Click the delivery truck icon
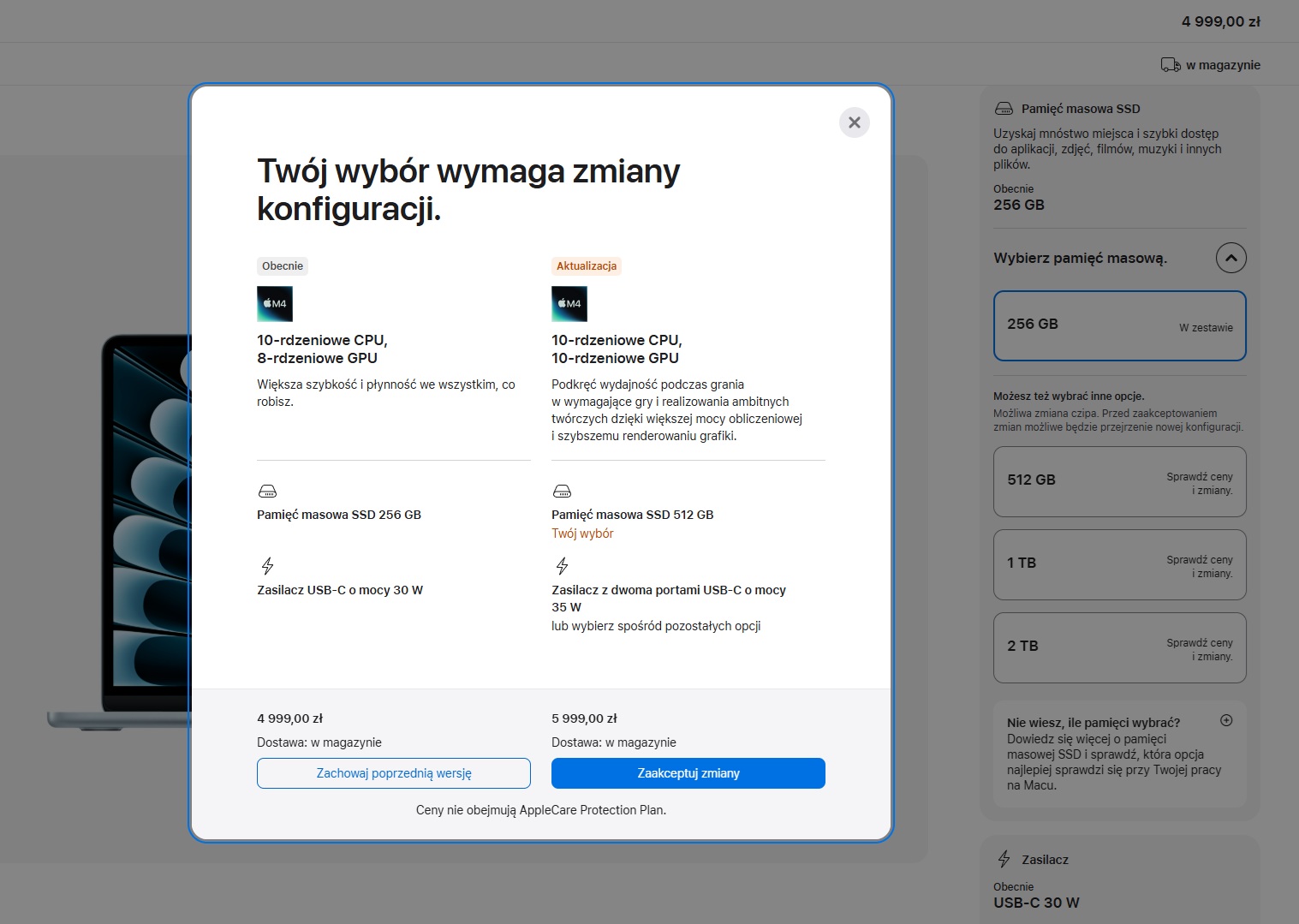Screen dimensions: 1299x924 pos(1171,65)
